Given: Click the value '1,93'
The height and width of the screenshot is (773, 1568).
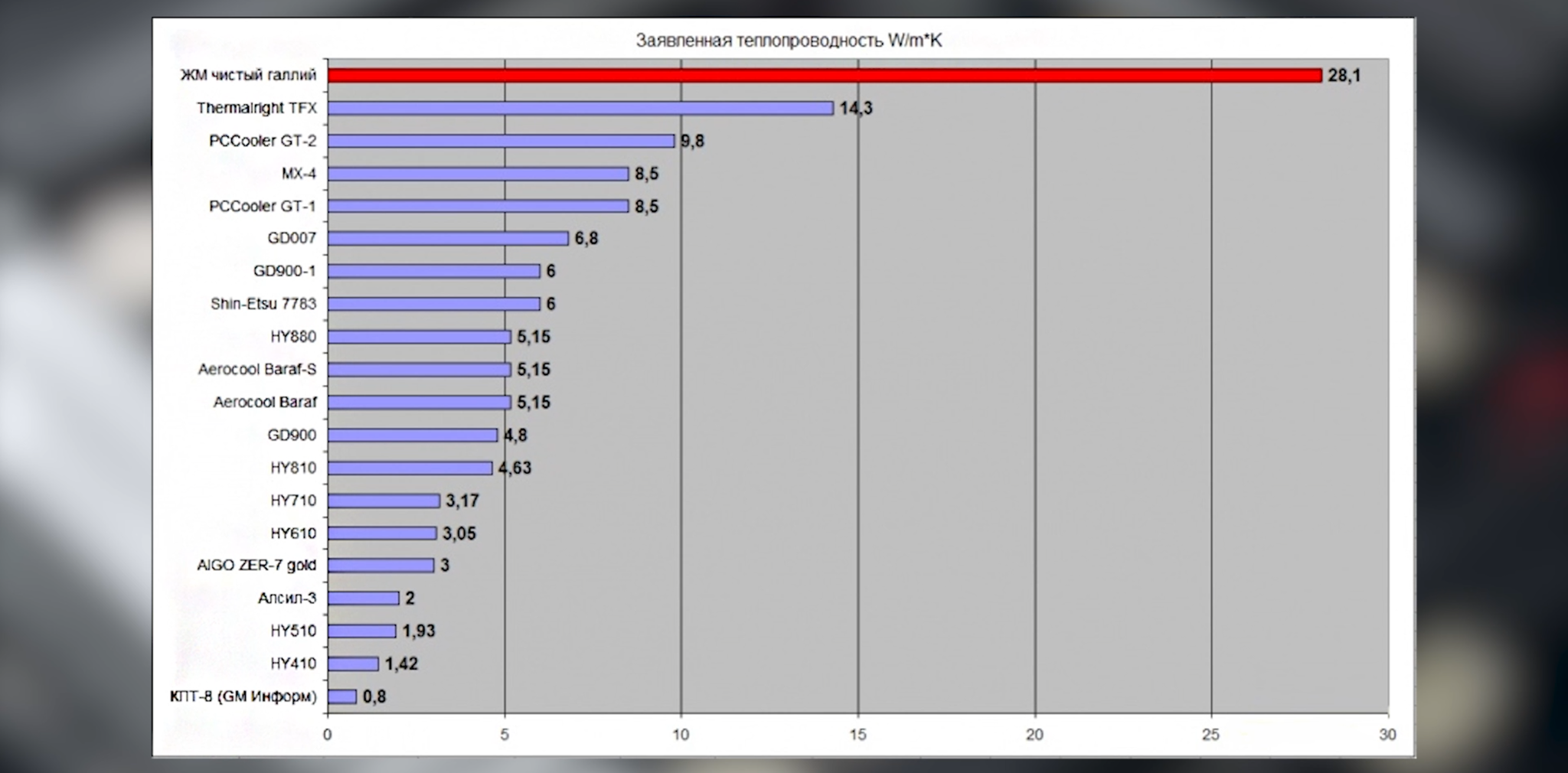Looking at the screenshot, I should [419, 631].
